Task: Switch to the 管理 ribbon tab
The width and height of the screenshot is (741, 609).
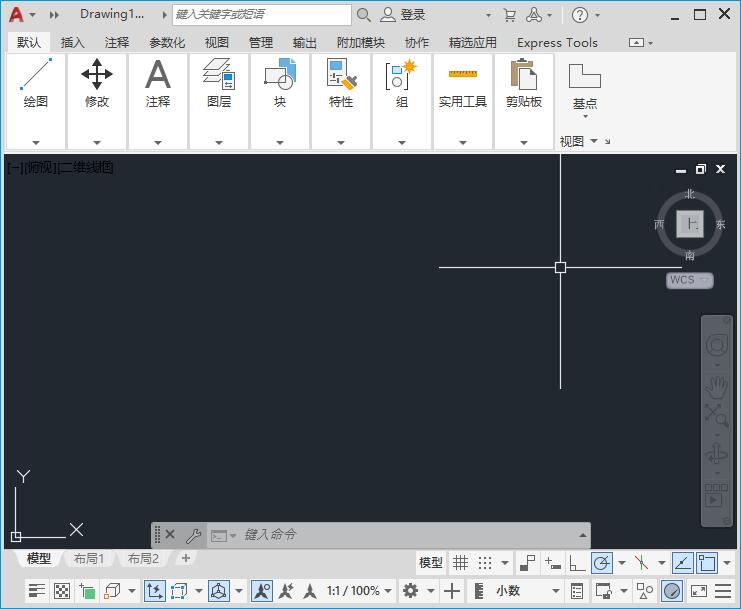Action: click(261, 43)
